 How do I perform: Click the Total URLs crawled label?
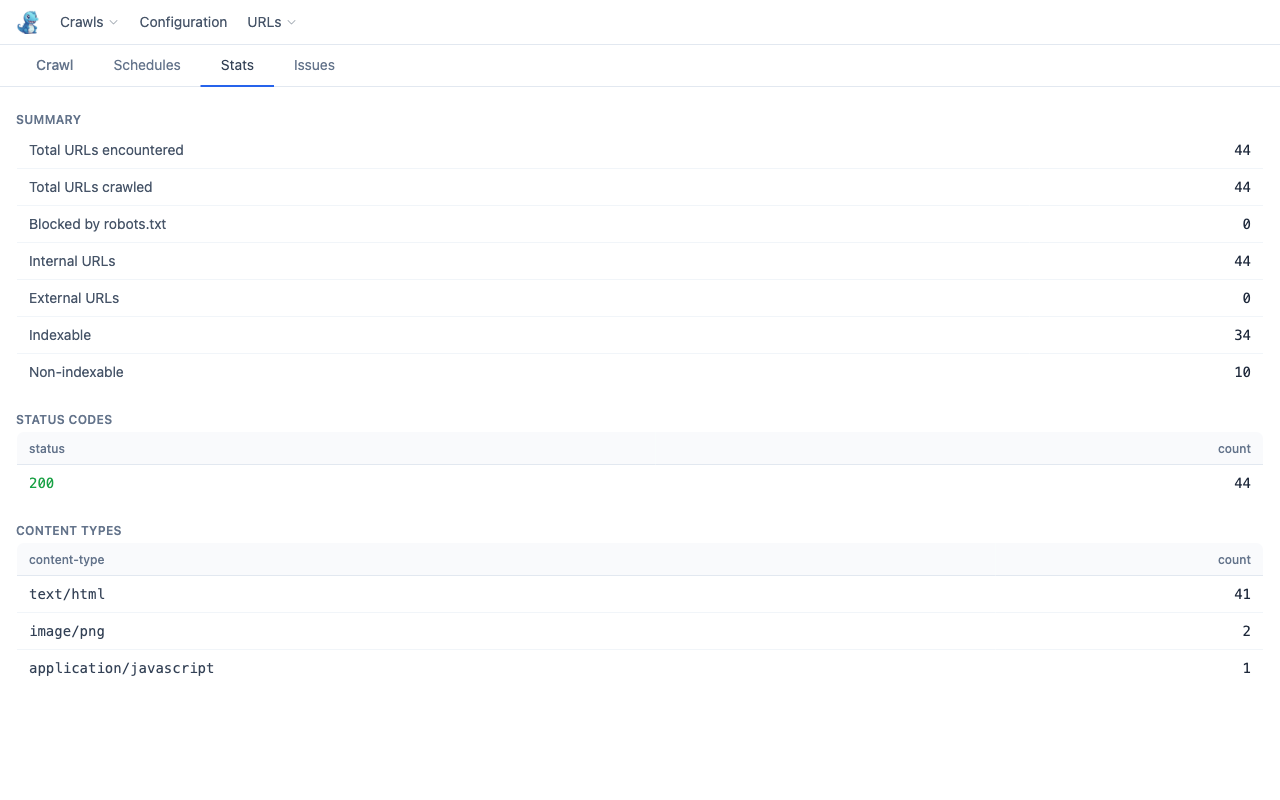click(91, 187)
